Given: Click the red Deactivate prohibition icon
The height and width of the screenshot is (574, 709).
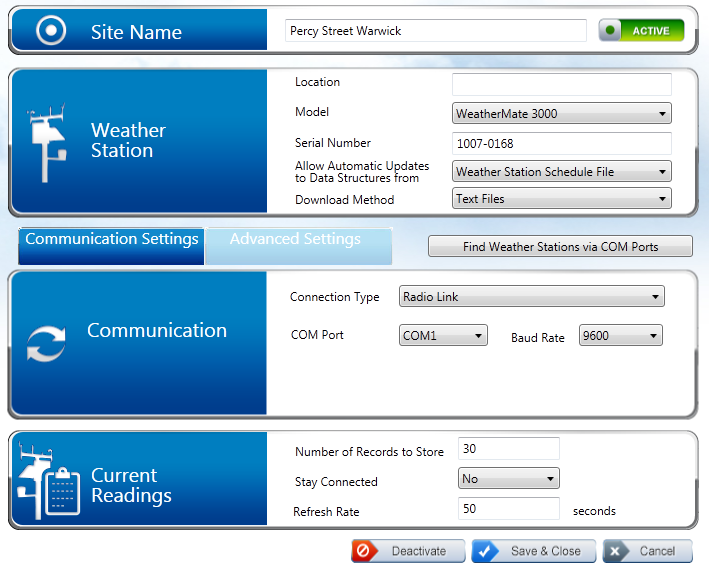Looking at the screenshot, I should point(366,551).
